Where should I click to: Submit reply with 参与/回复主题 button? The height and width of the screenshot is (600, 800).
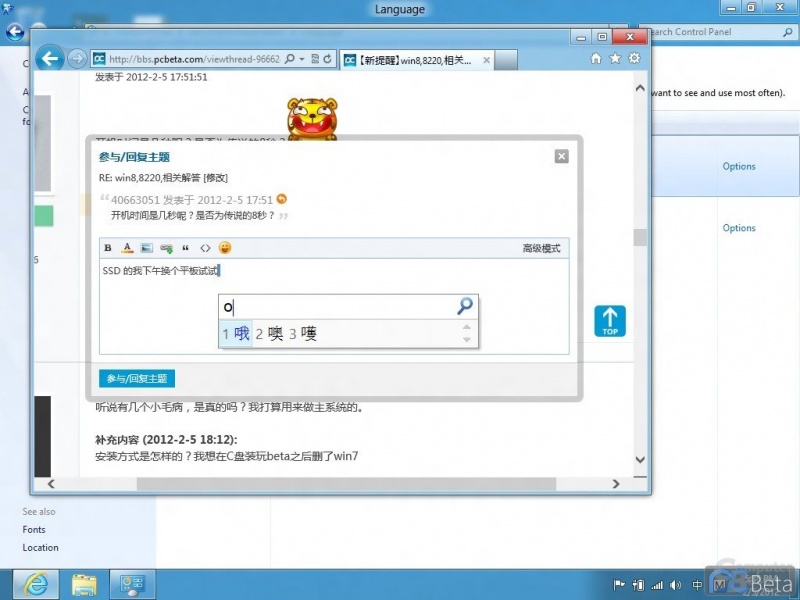click(137, 379)
